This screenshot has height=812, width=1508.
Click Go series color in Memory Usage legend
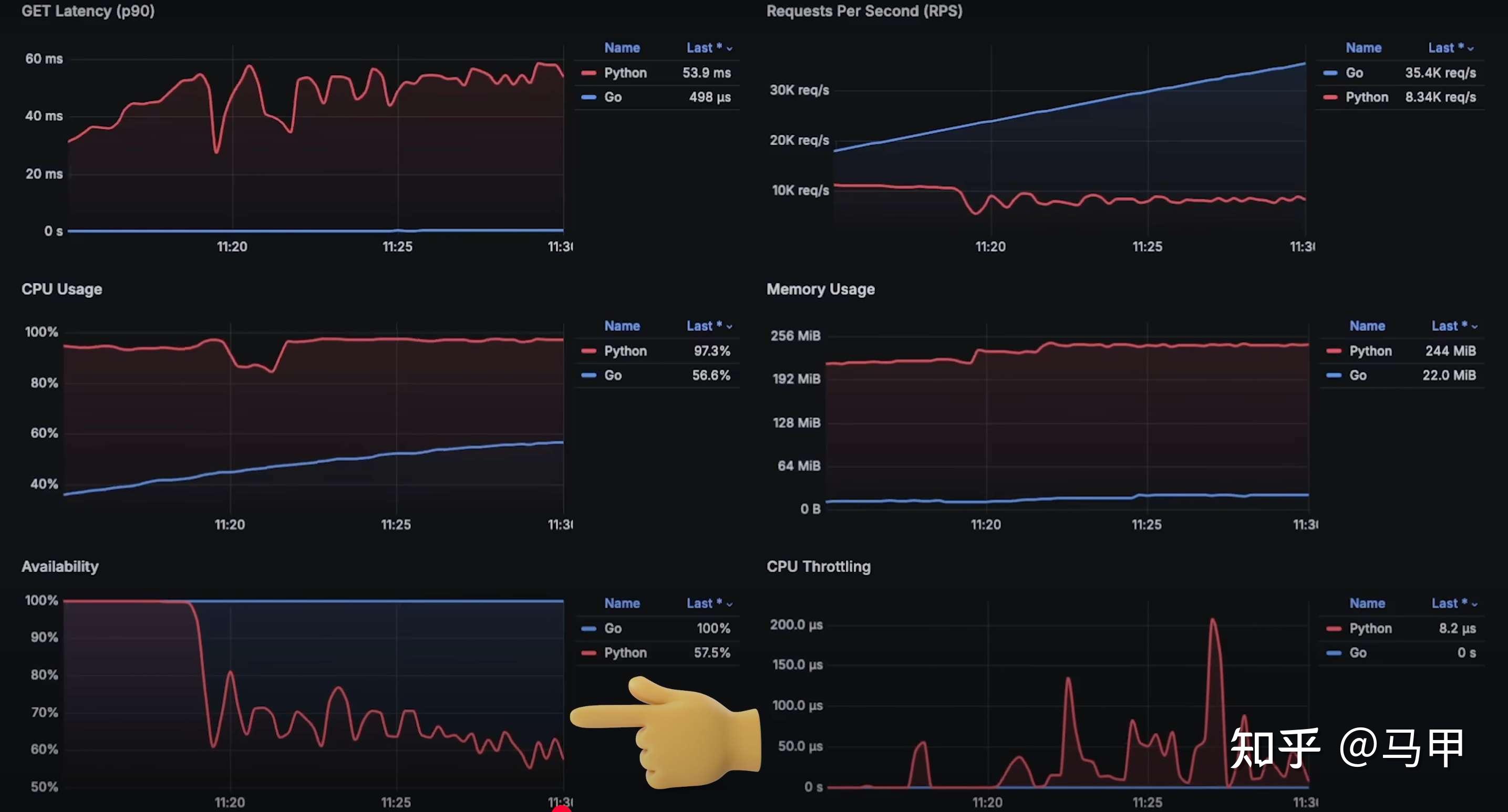click(x=1334, y=376)
